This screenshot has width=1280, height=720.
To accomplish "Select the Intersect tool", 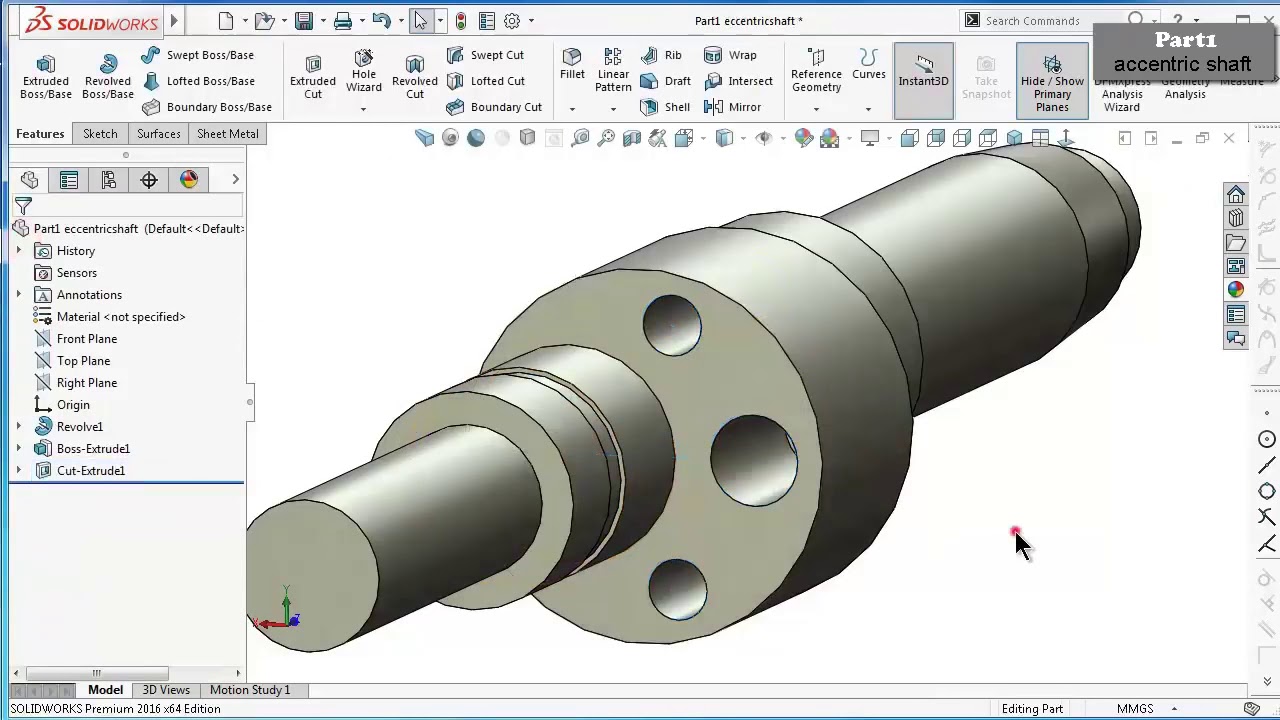I will coord(738,81).
